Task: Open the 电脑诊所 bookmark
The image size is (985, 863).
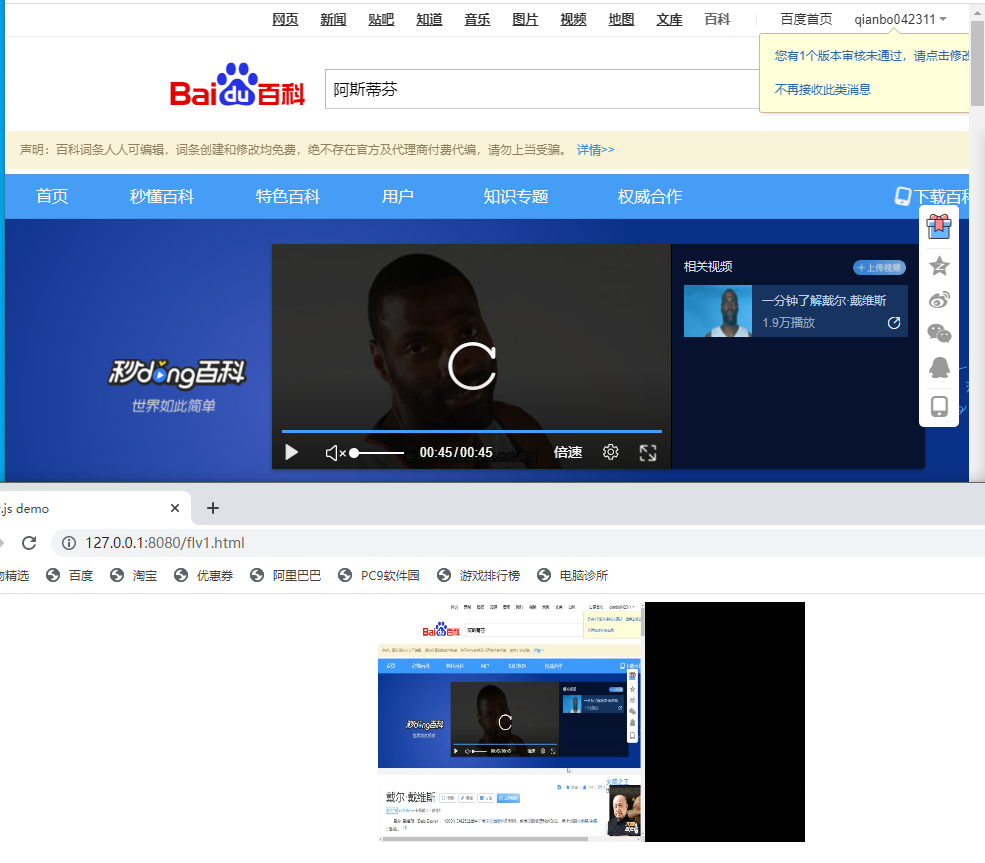Action: pos(573,575)
